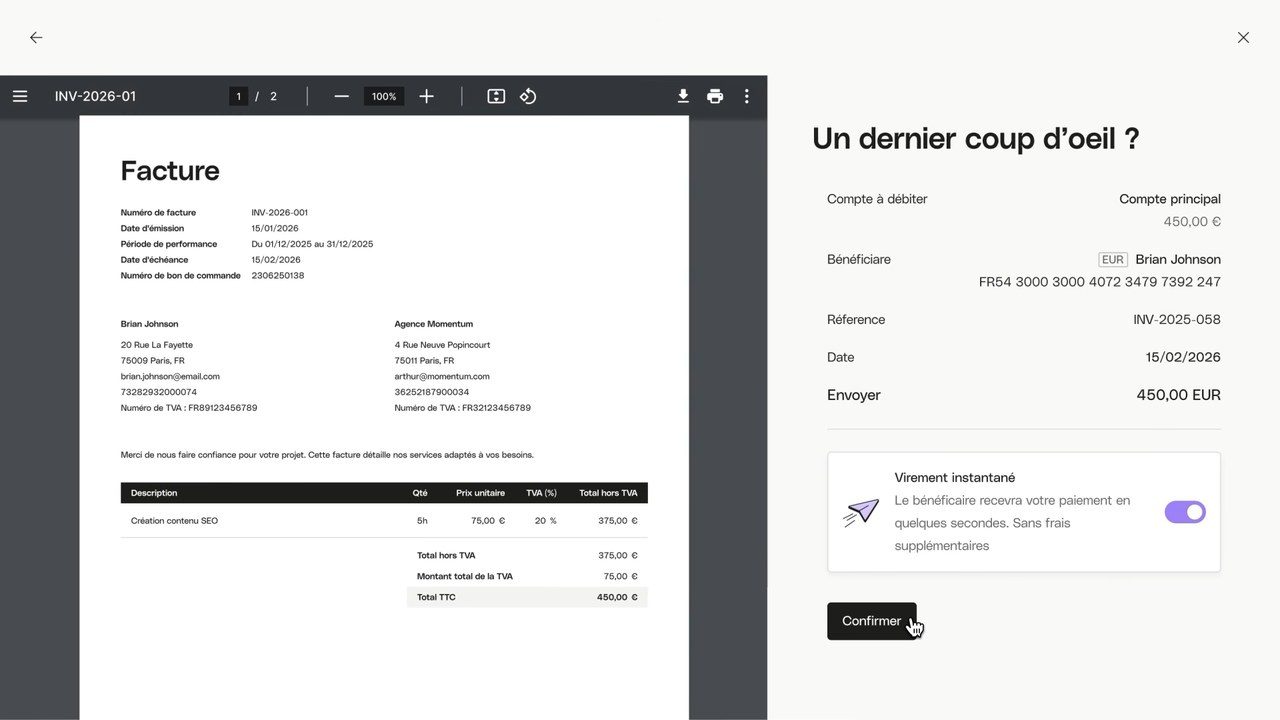Click the amount 450,00 EUR to send
Image resolution: width=1280 pixels, height=720 pixels.
1178,395
